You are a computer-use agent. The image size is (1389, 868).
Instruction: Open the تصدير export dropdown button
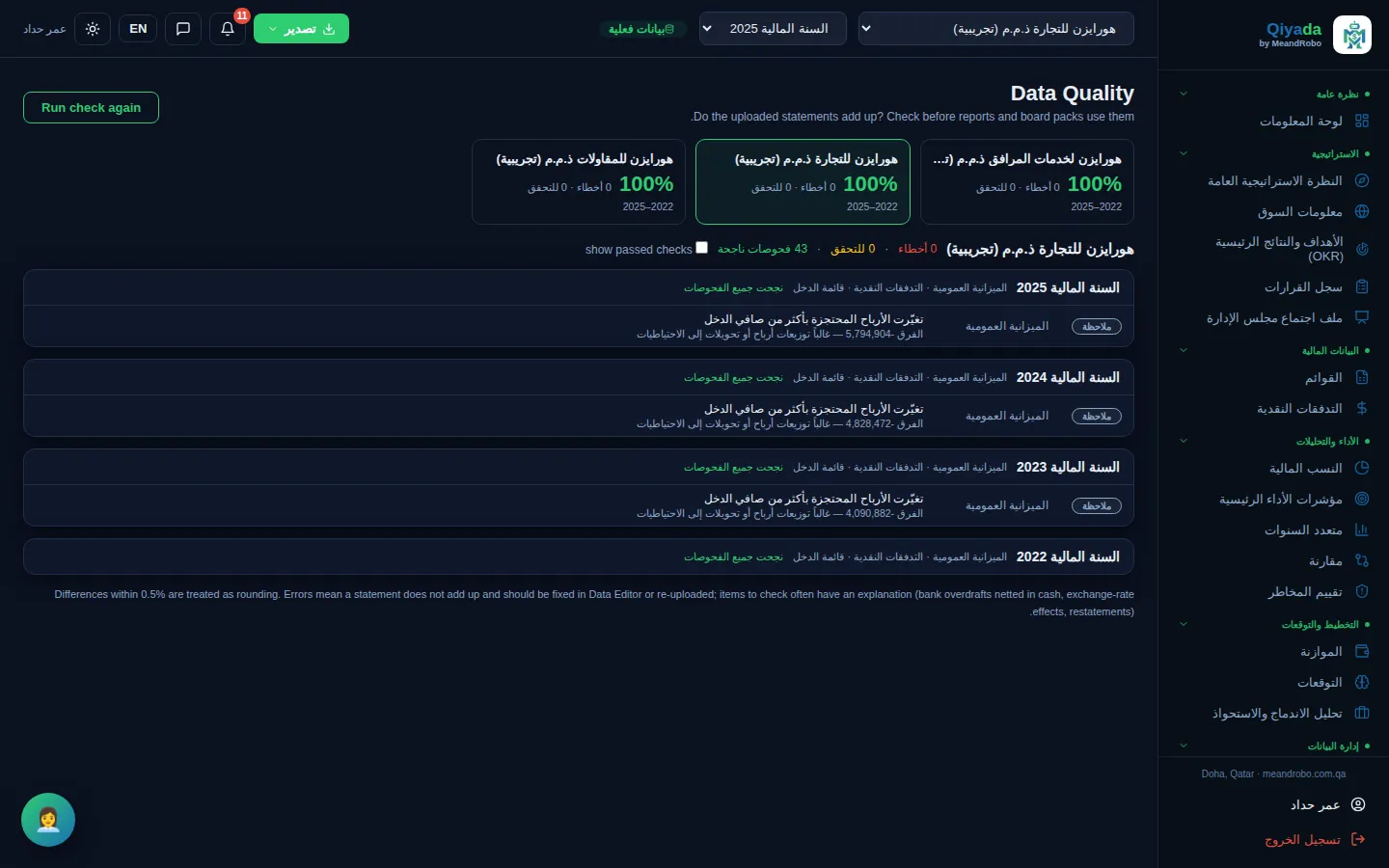point(301,28)
